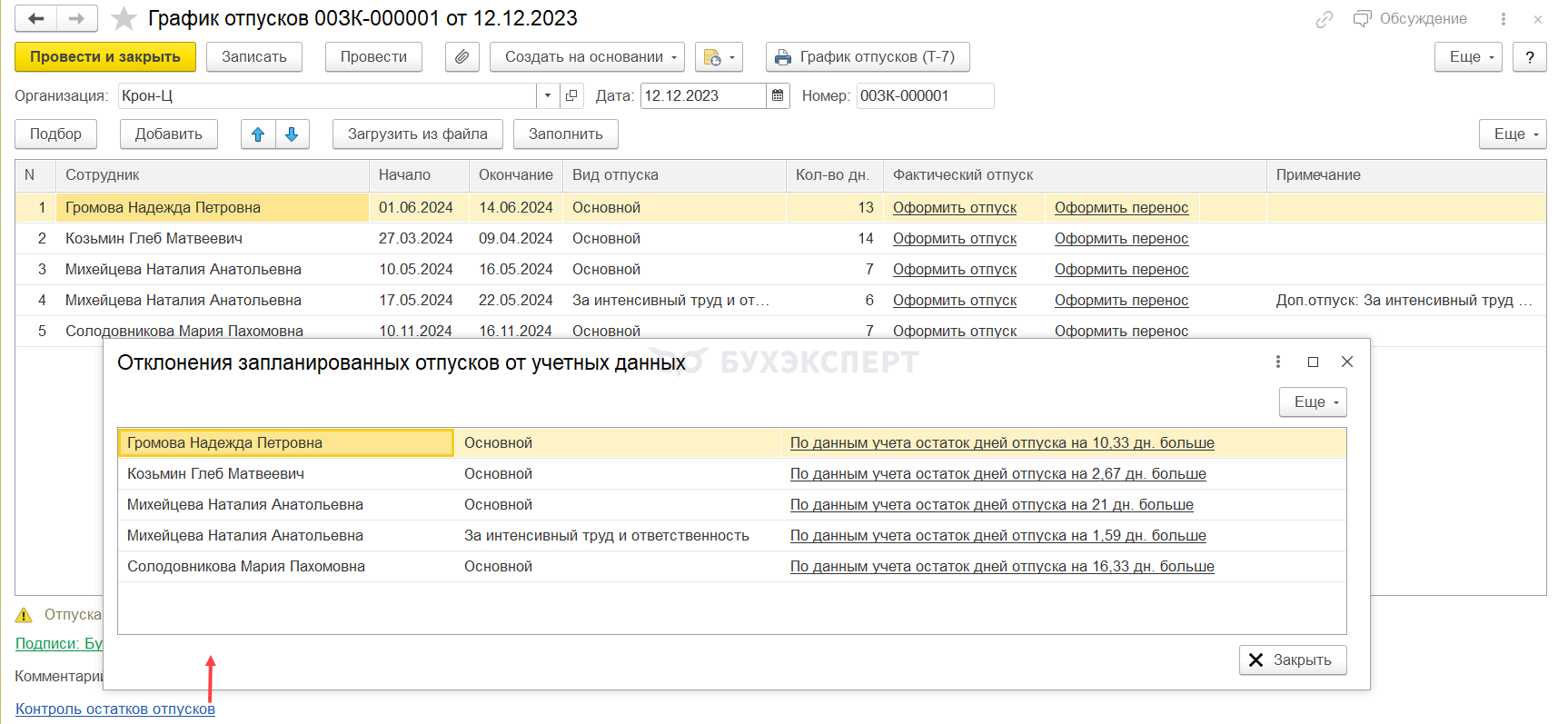Copy document link via chain icon
This screenshot has height=724, width=1568.
[1325, 19]
